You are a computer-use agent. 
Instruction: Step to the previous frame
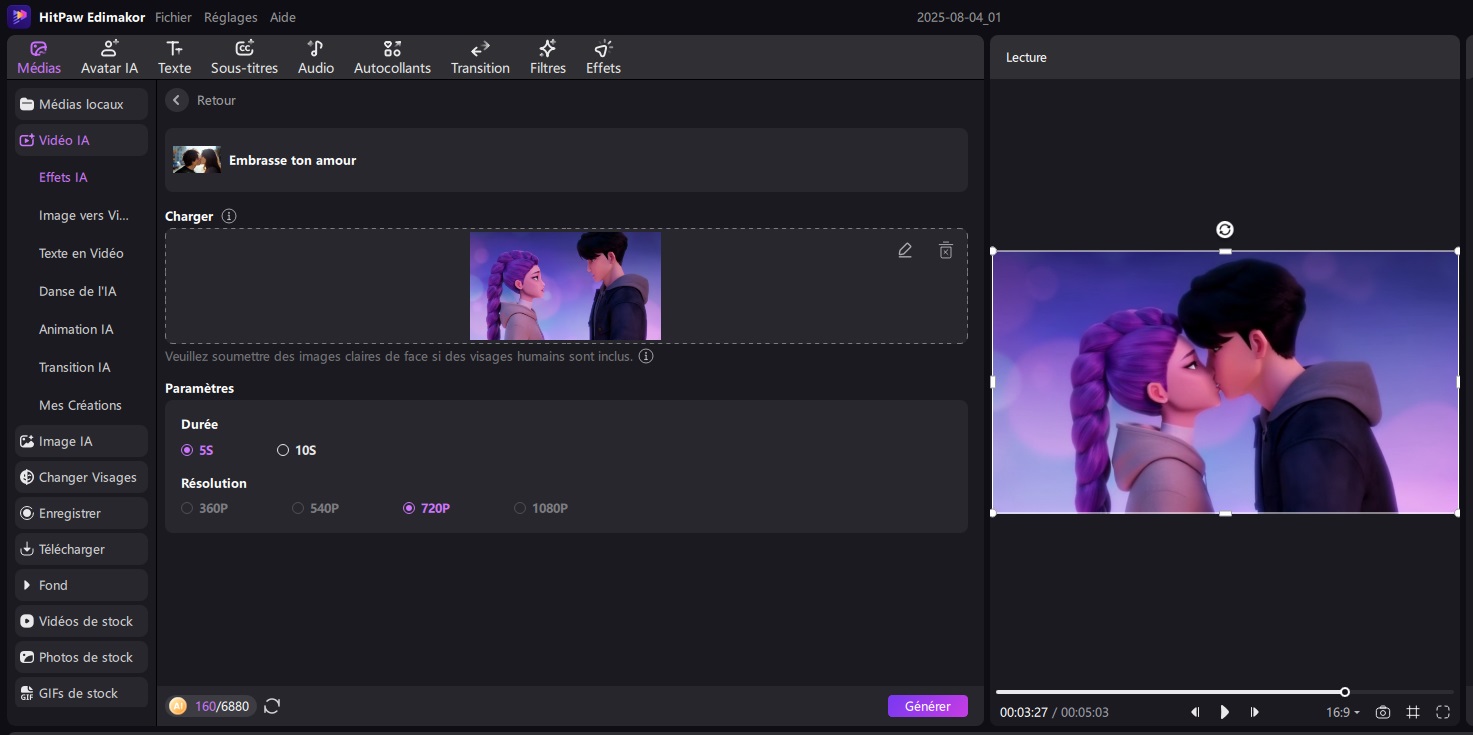pos(1195,712)
